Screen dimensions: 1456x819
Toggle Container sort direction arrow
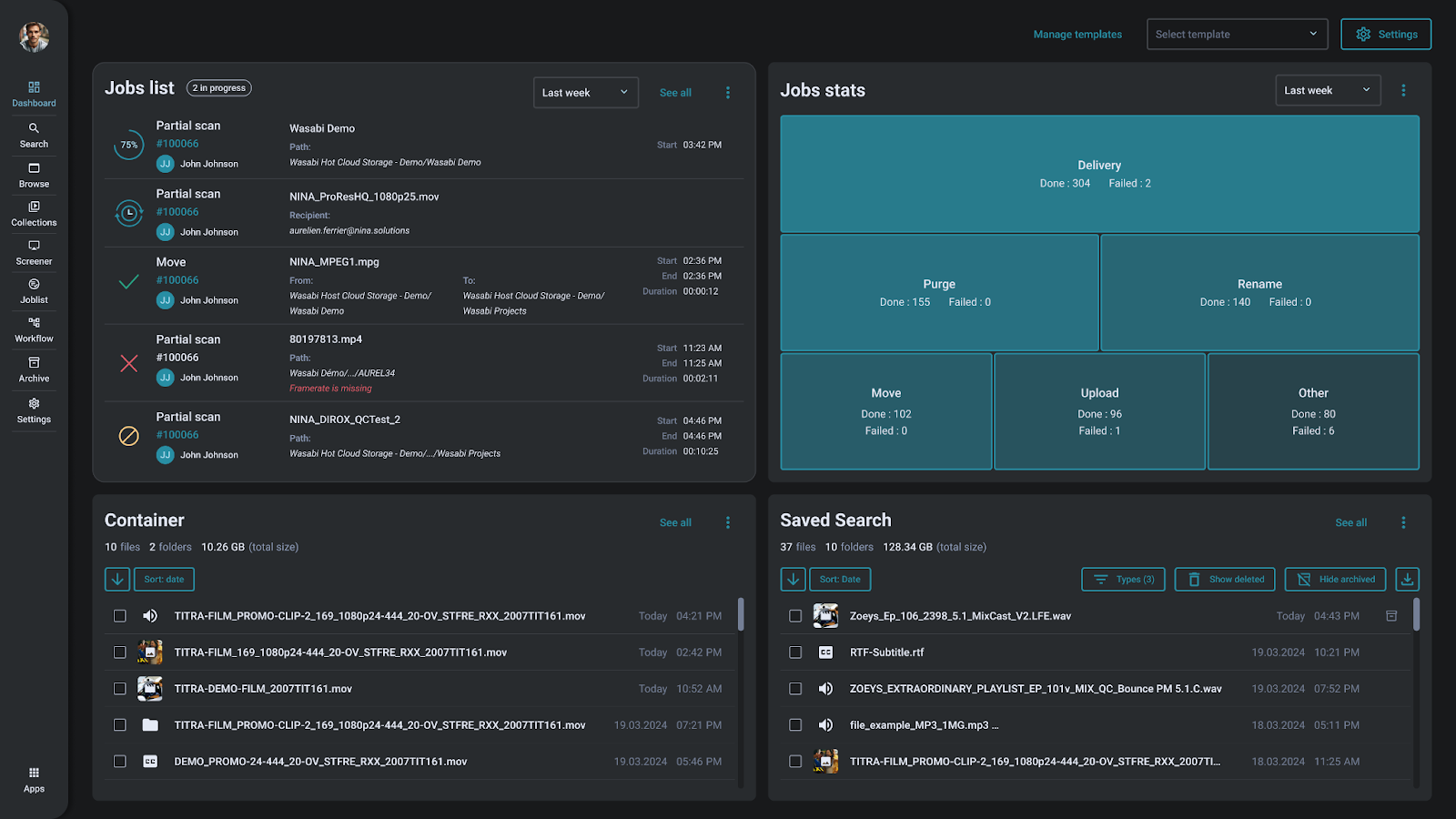pos(117,580)
